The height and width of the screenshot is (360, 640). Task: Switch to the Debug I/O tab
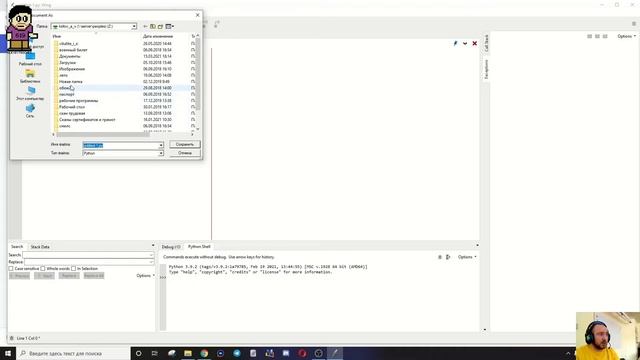pos(171,247)
